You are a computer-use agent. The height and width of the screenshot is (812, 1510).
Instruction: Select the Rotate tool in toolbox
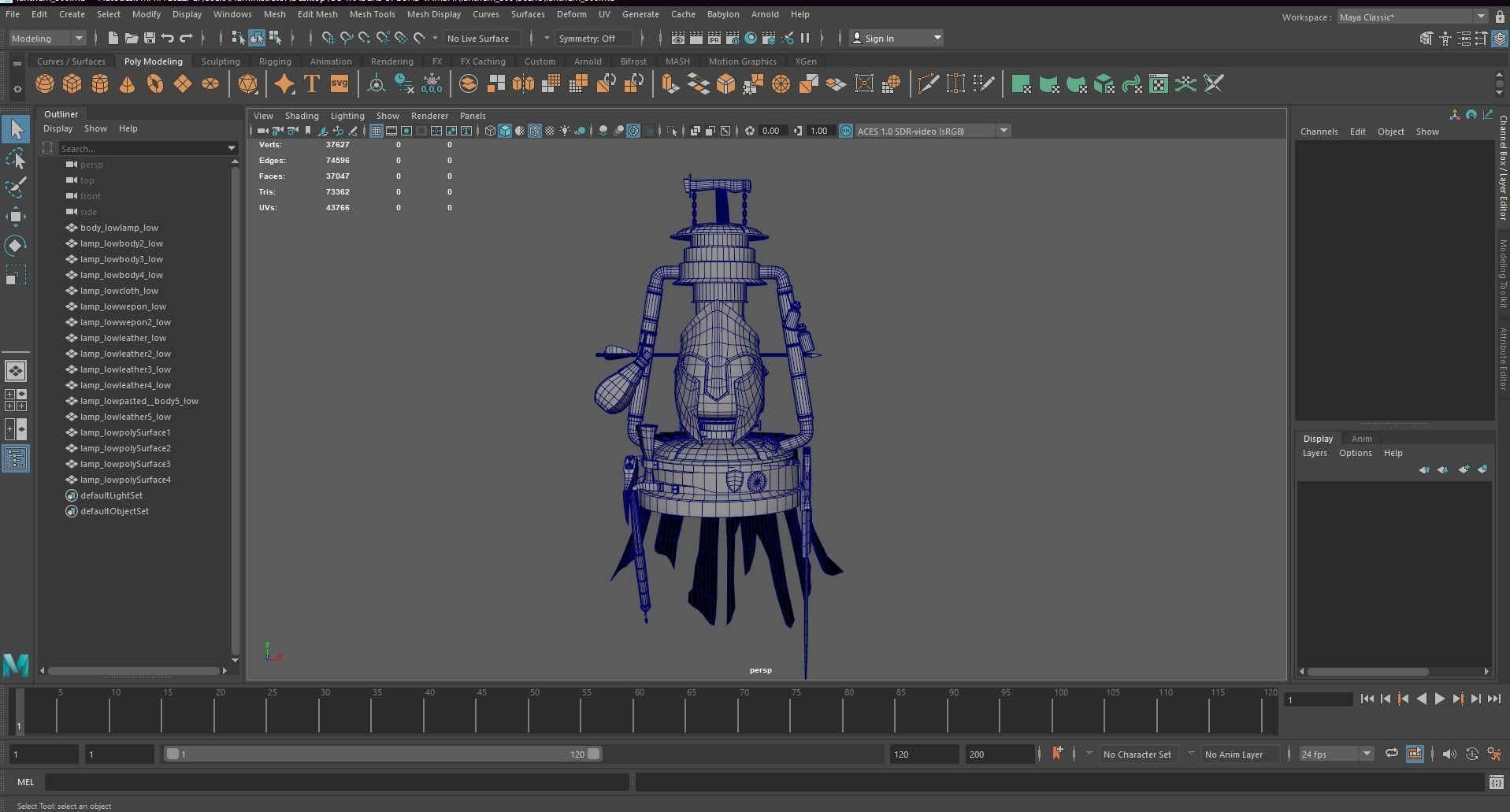click(16, 246)
